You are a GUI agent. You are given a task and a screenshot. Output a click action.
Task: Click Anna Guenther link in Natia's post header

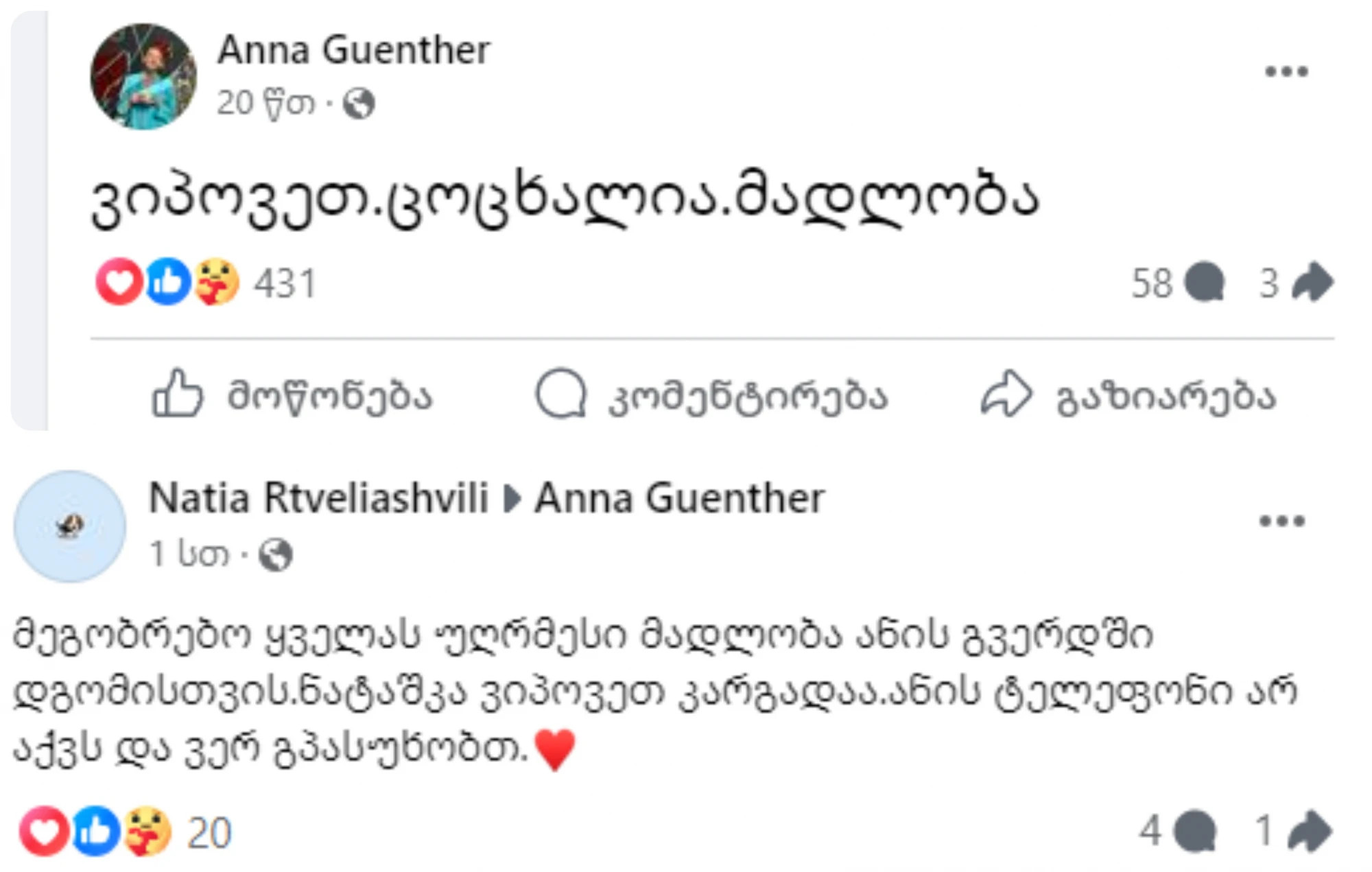click(x=679, y=497)
